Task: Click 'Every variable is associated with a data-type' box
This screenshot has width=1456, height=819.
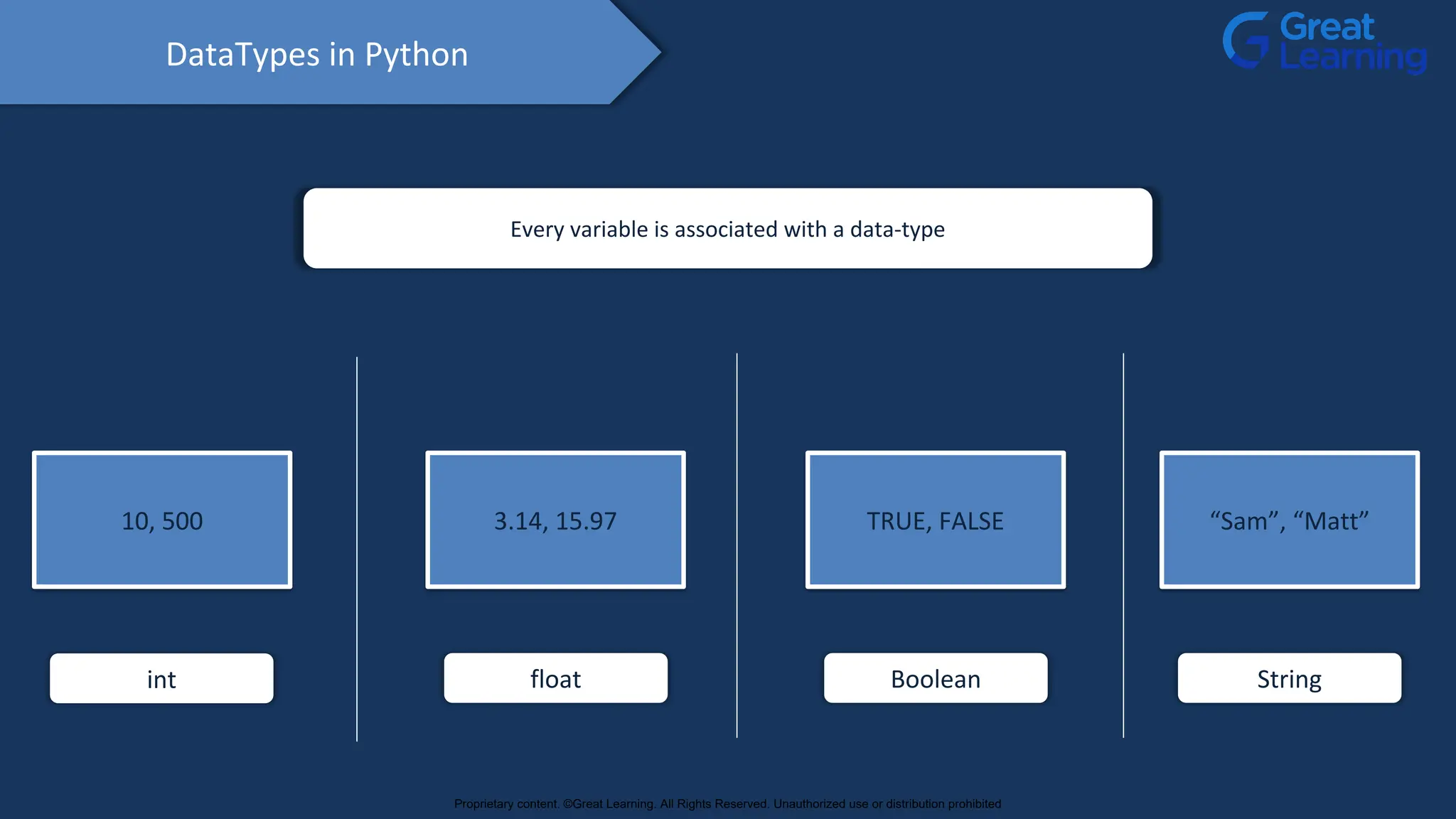Action: click(727, 228)
